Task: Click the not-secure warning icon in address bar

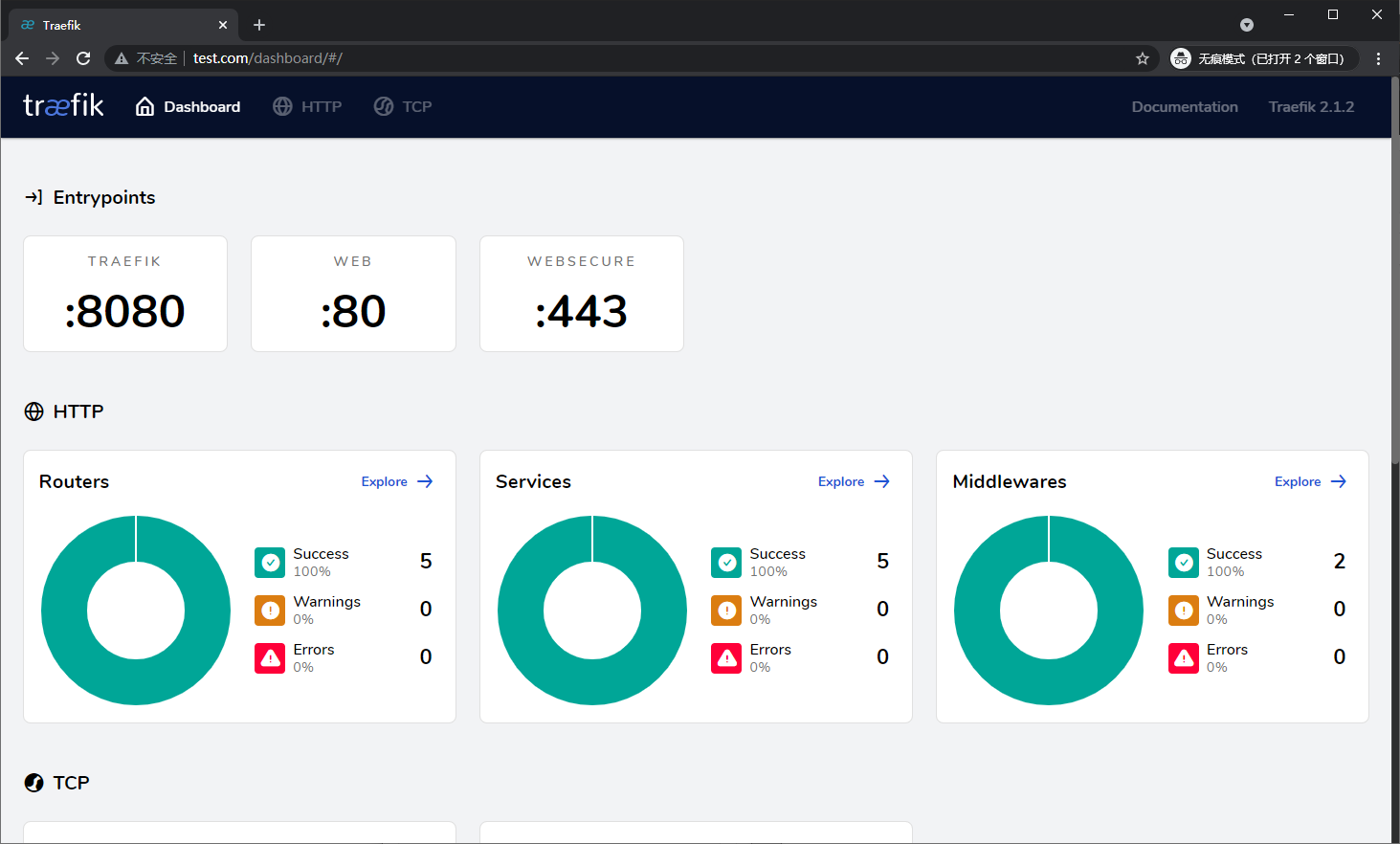Action: (122, 58)
